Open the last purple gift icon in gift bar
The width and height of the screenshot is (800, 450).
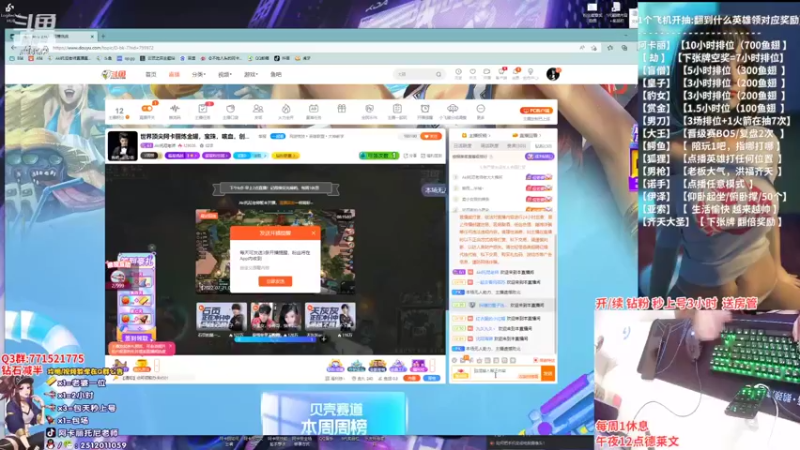click(418, 365)
